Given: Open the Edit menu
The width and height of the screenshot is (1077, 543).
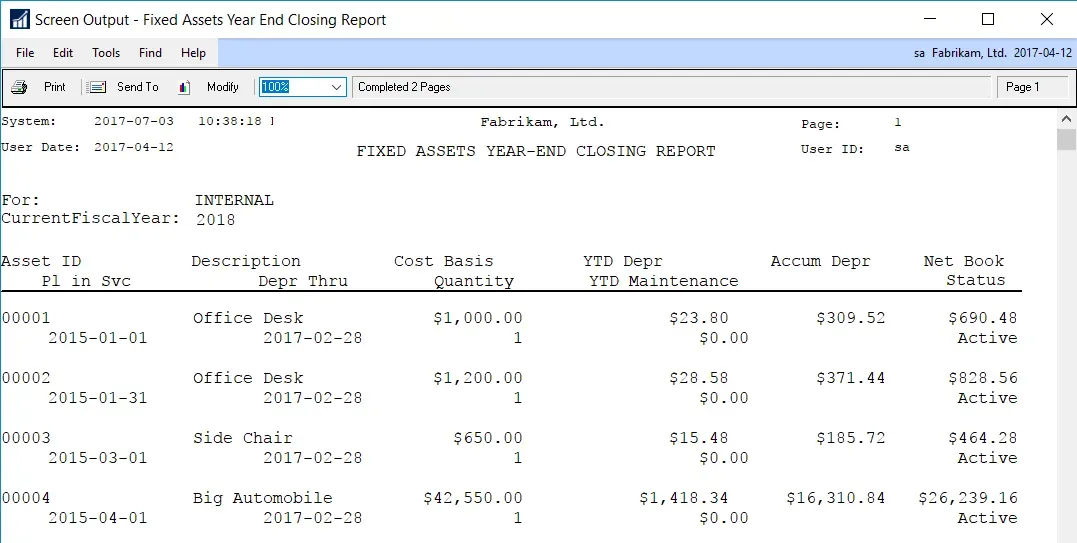Looking at the screenshot, I should click(x=63, y=53).
